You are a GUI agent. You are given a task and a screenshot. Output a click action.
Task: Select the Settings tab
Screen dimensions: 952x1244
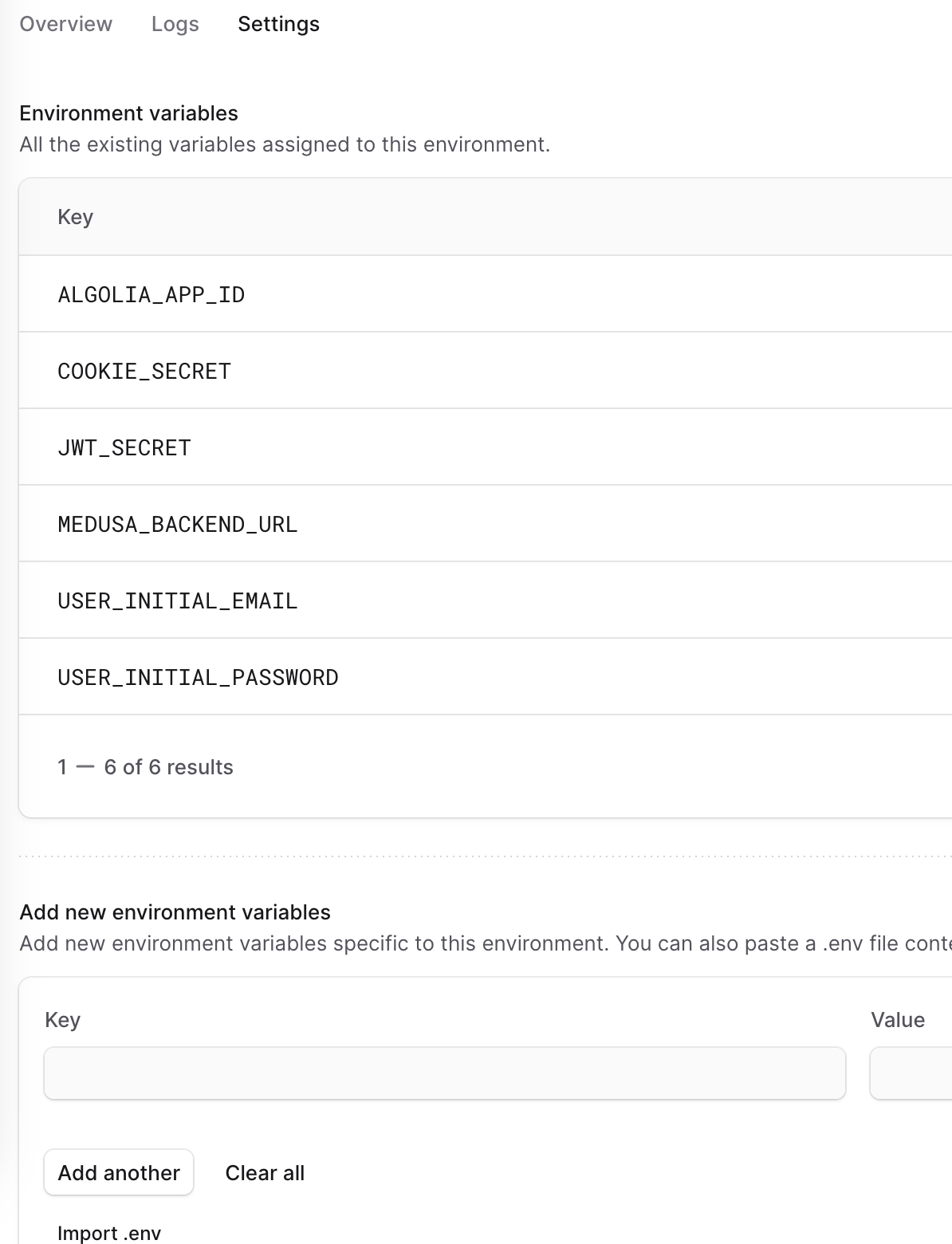click(x=277, y=24)
